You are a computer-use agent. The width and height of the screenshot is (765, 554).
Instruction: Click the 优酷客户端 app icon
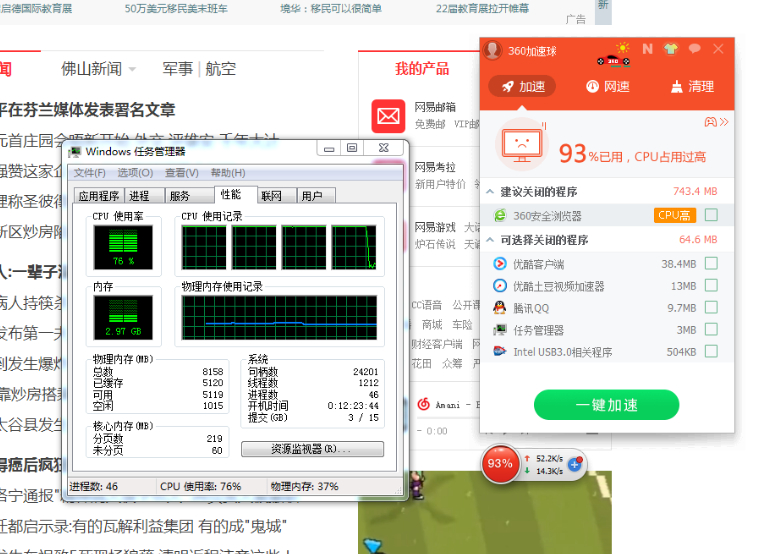tap(500, 264)
